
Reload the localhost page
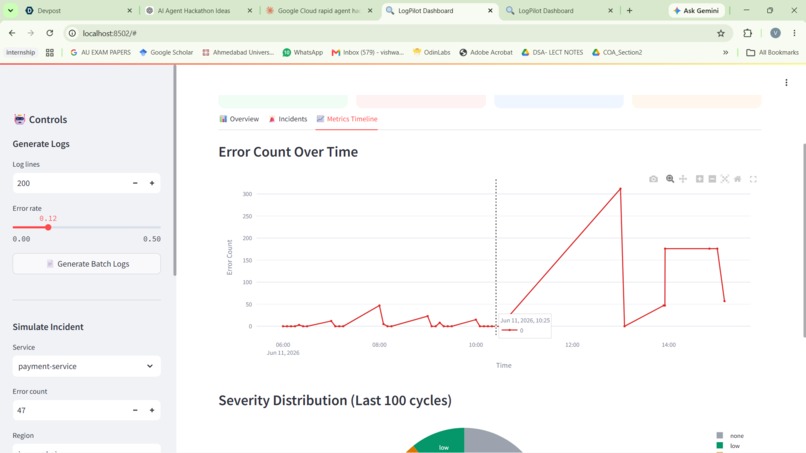coord(49,33)
